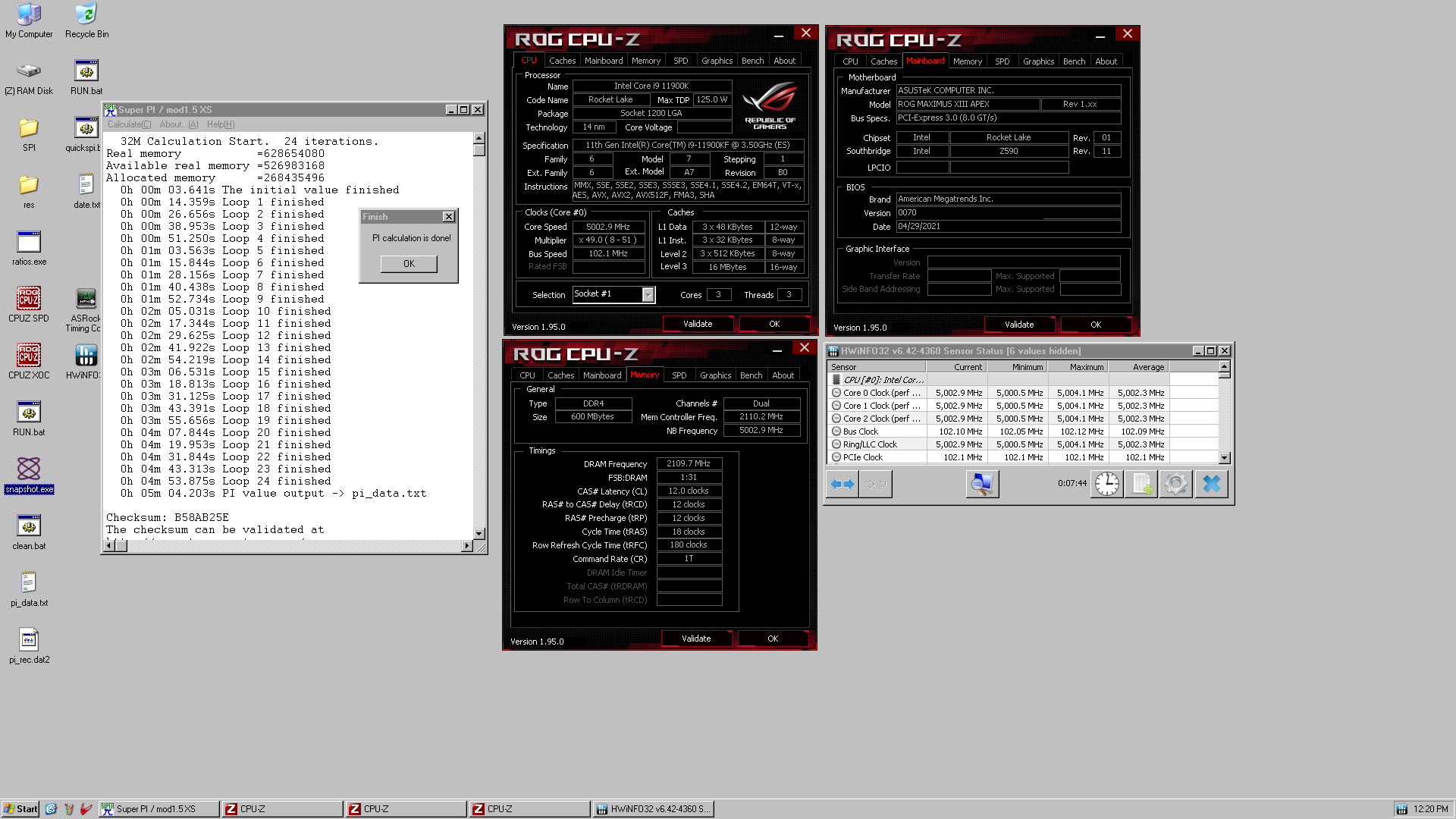Open Socket #1 selection dropdown
This screenshot has height=819, width=1456.
[x=648, y=294]
